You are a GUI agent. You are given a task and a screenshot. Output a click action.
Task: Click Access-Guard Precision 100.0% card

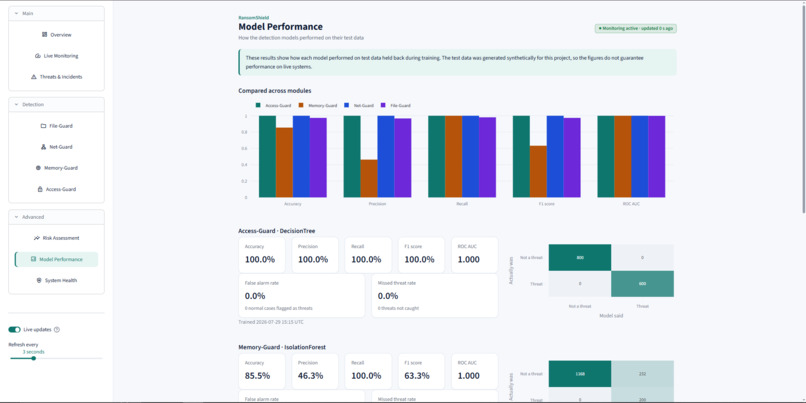point(315,255)
